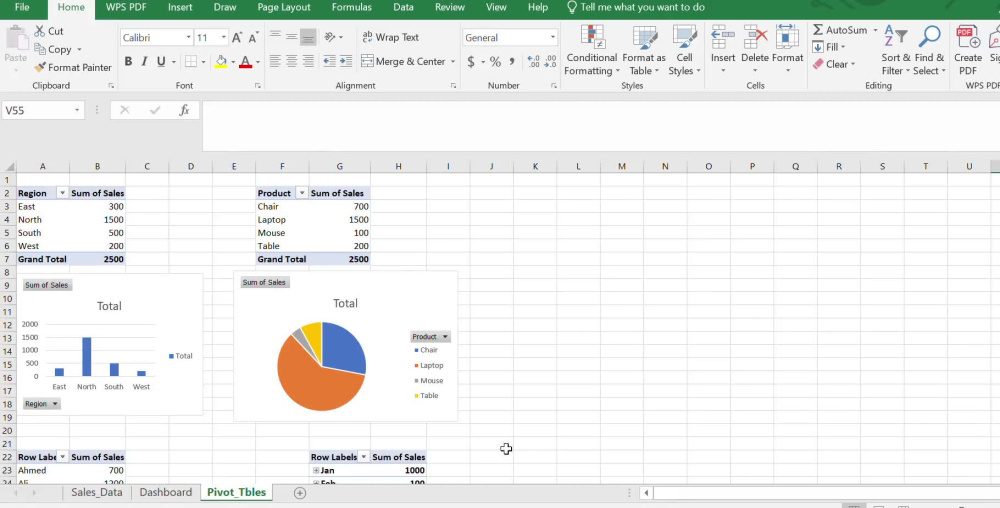Apply comma style
The height and width of the screenshot is (508, 1000).
pyautogui.click(x=511, y=61)
